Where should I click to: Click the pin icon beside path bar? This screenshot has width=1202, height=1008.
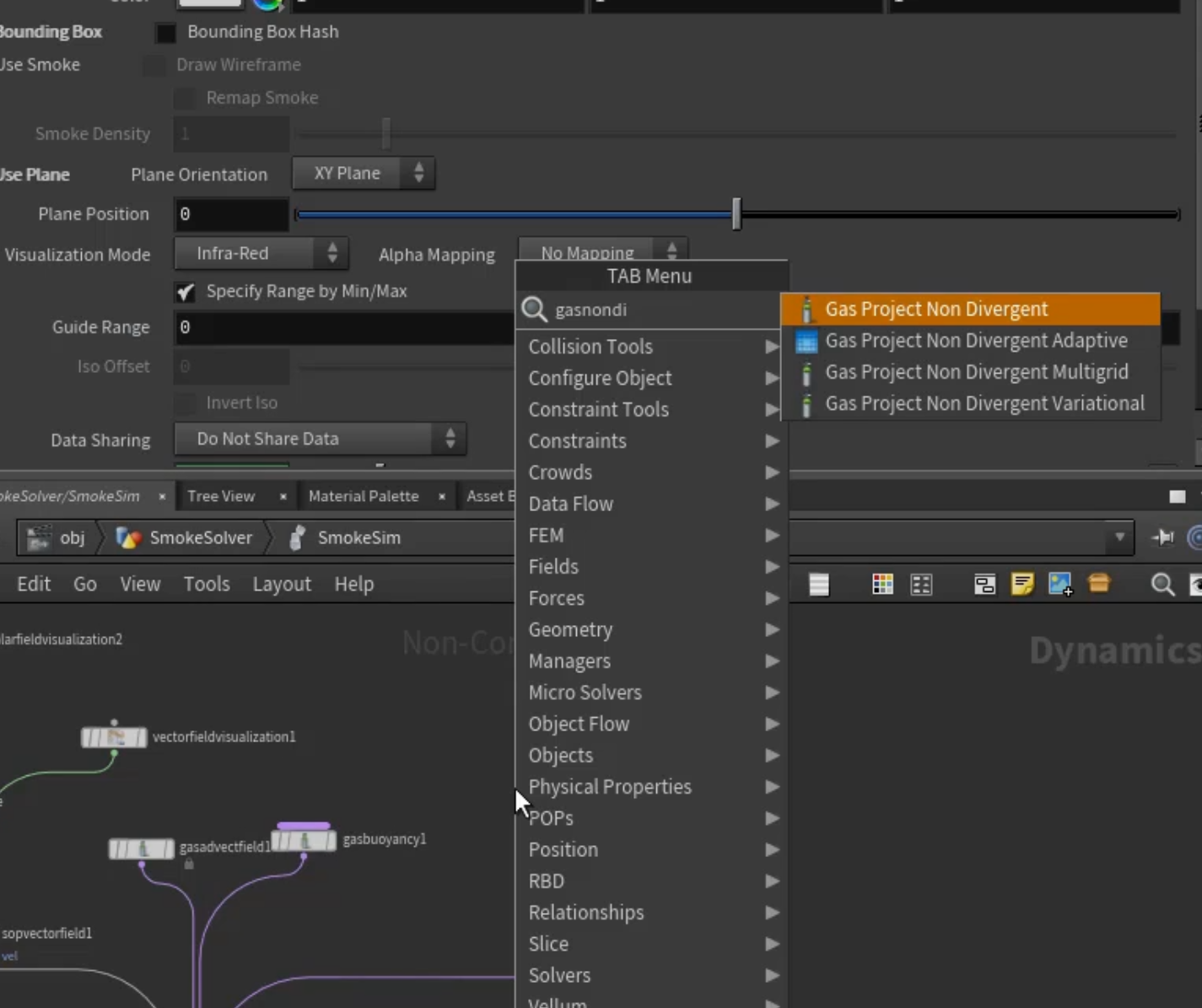pyautogui.click(x=1162, y=537)
